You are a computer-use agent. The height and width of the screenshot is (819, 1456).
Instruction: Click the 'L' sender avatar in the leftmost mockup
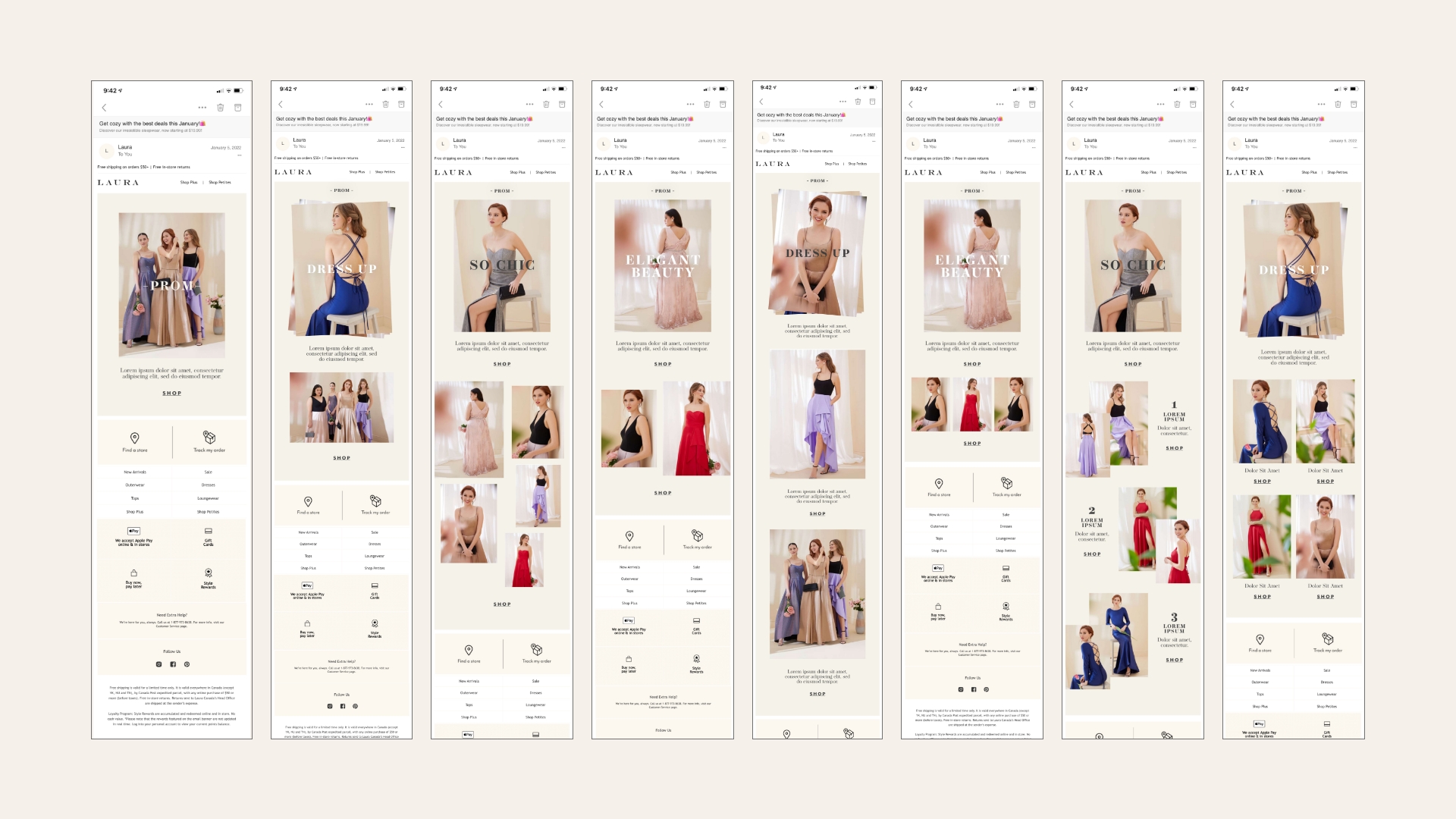click(106, 151)
